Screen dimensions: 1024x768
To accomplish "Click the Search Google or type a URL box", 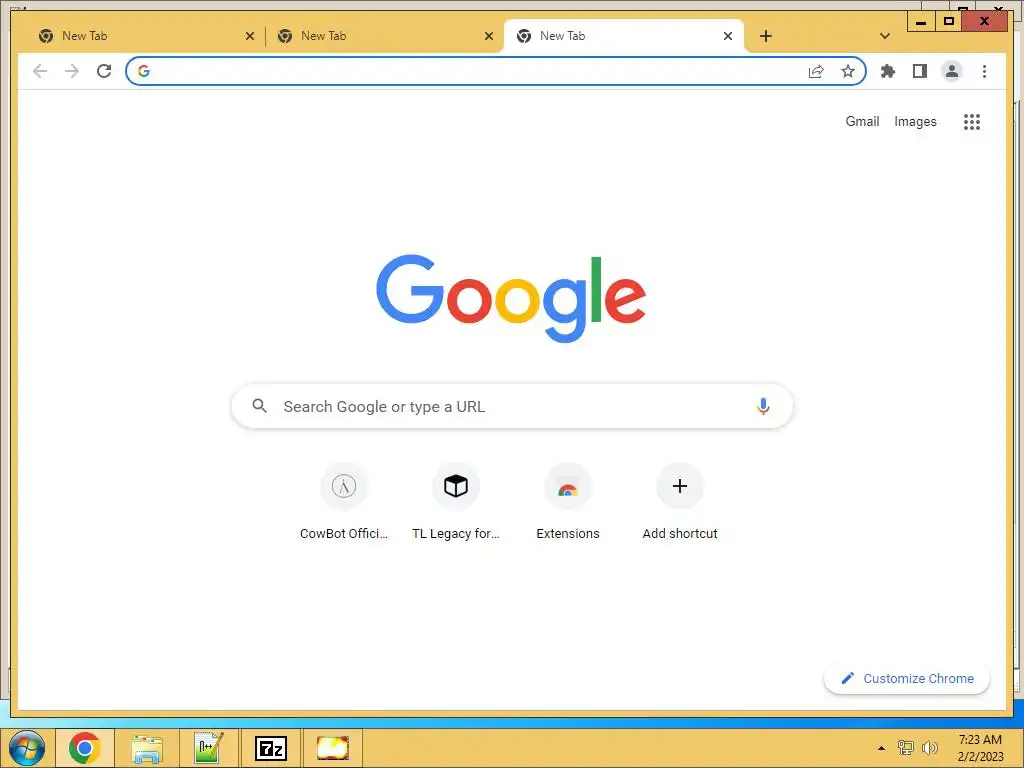I will click(x=512, y=406).
